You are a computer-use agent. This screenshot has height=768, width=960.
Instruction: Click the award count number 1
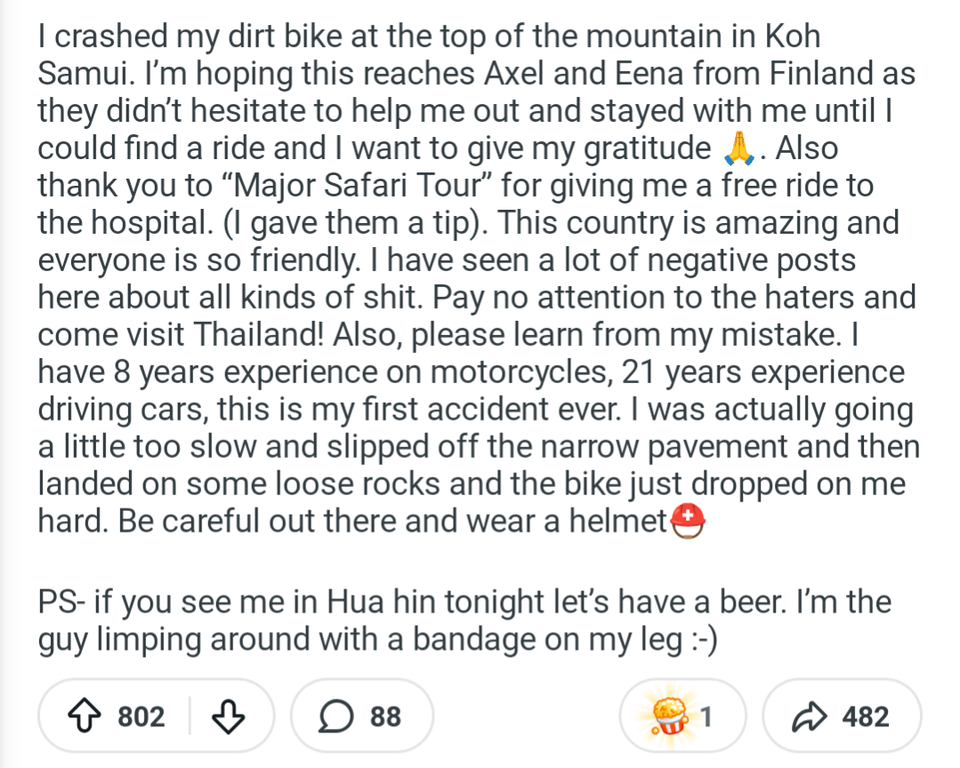coord(706,716)
